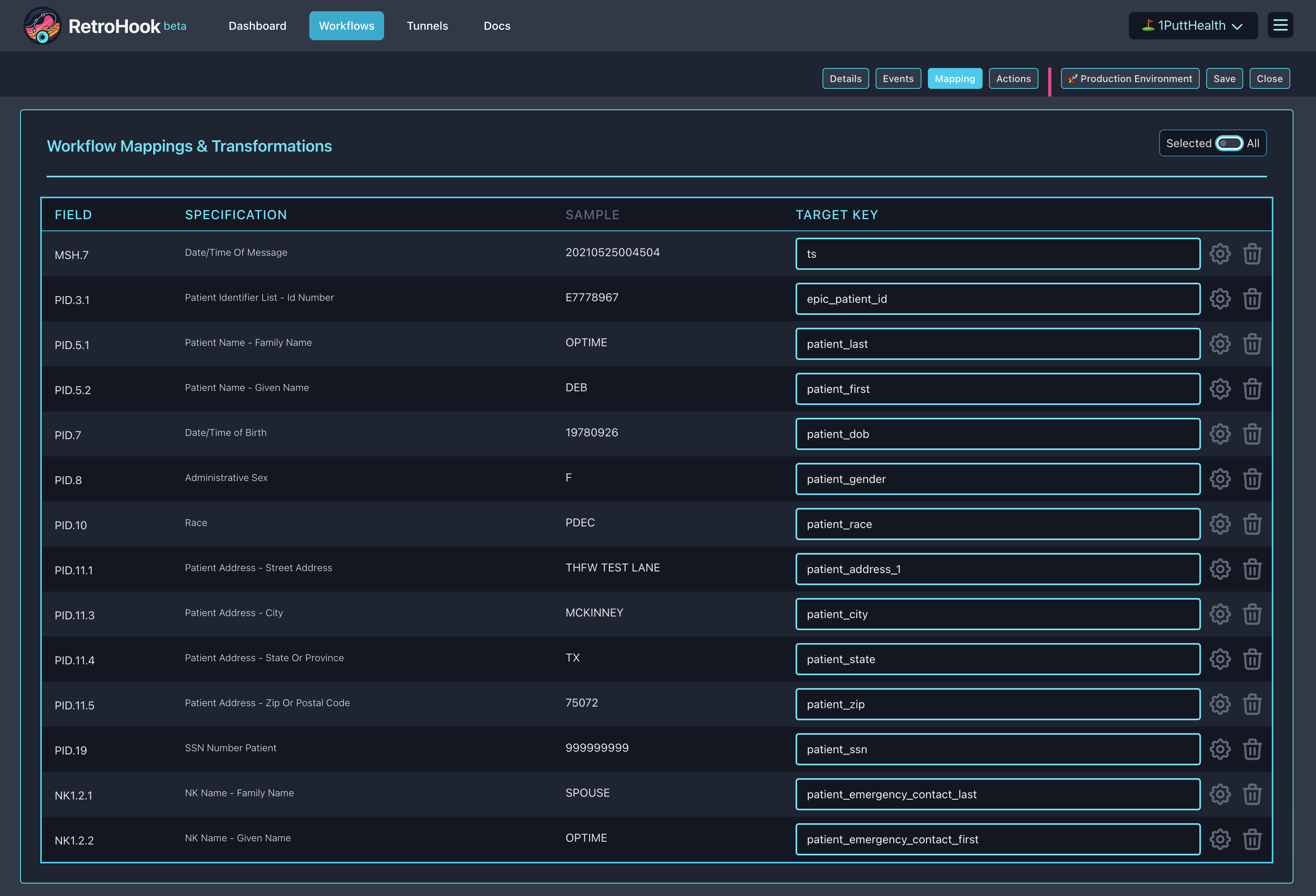The height and width of the screenshot is (896, 1316).
Task: Select the Mapping tab
Action: 954,79
